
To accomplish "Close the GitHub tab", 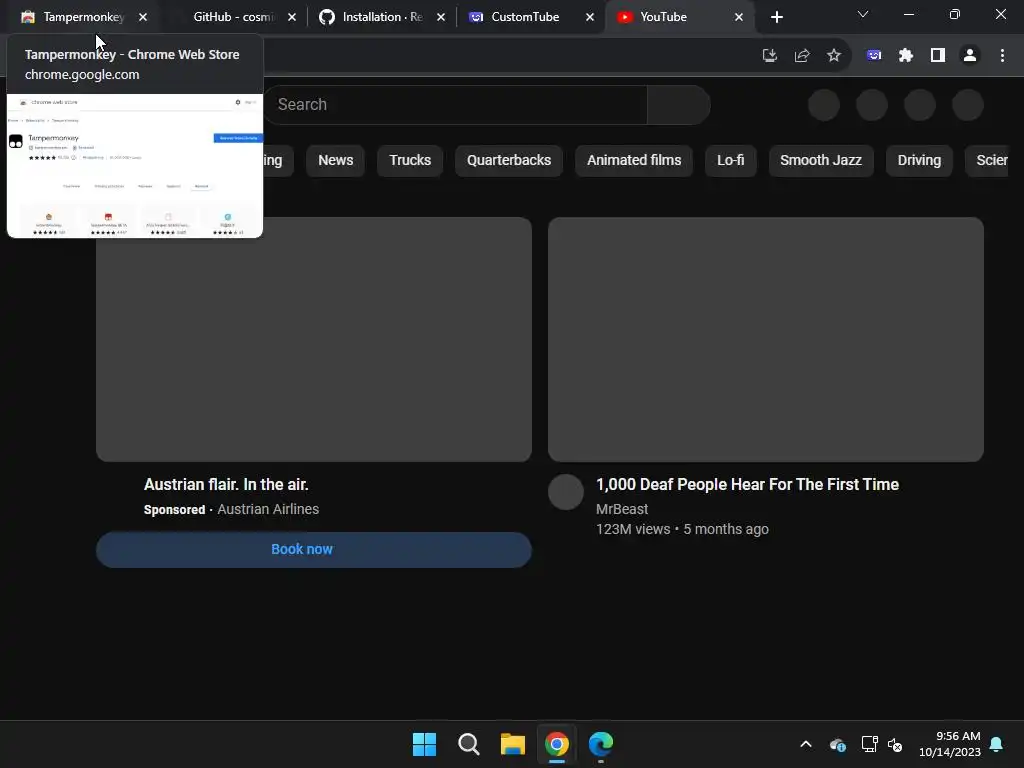I will [292, 17].
